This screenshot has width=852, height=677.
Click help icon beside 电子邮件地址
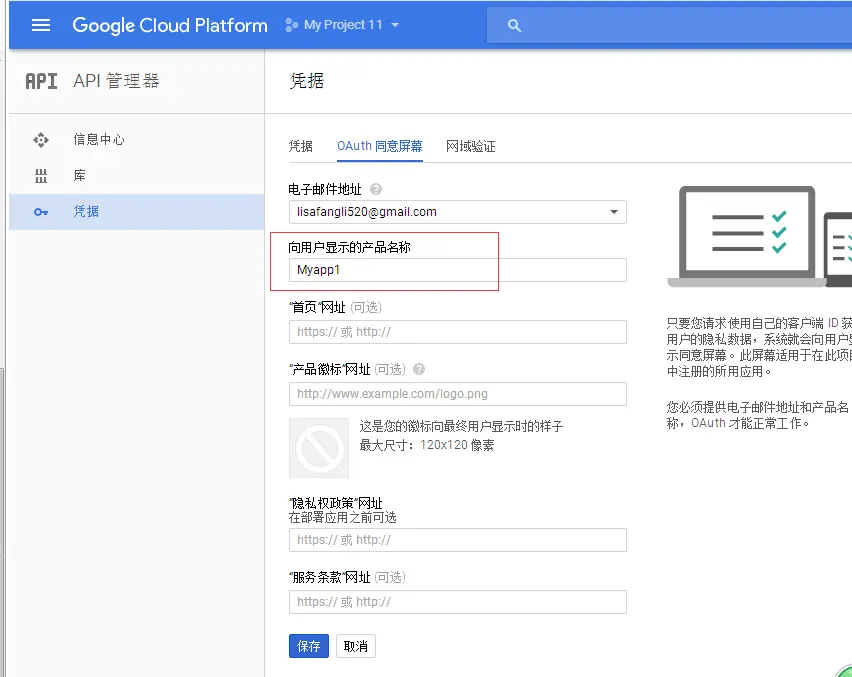tap(375, 189)
